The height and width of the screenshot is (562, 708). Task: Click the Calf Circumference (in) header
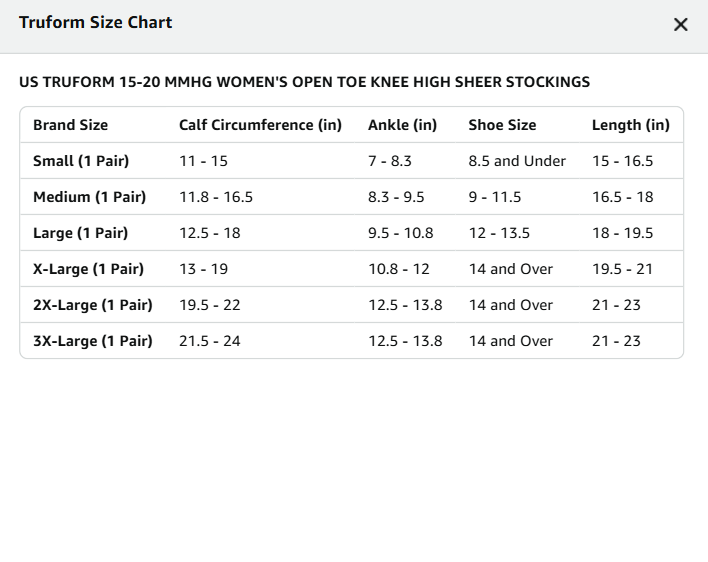(x=260, y=125)
